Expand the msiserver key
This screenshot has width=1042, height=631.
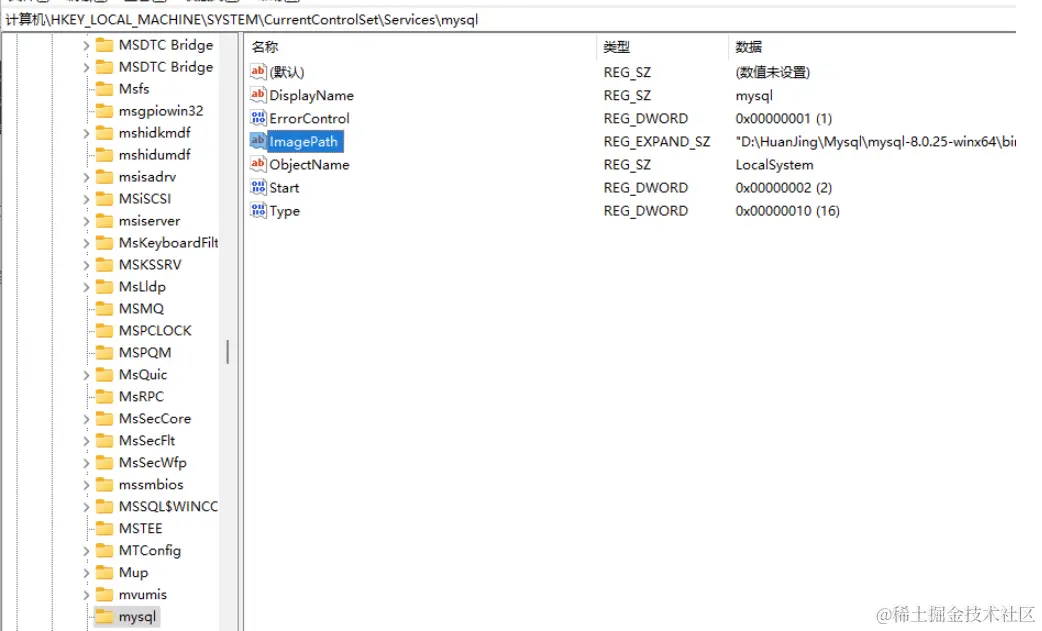click(86, 221)
